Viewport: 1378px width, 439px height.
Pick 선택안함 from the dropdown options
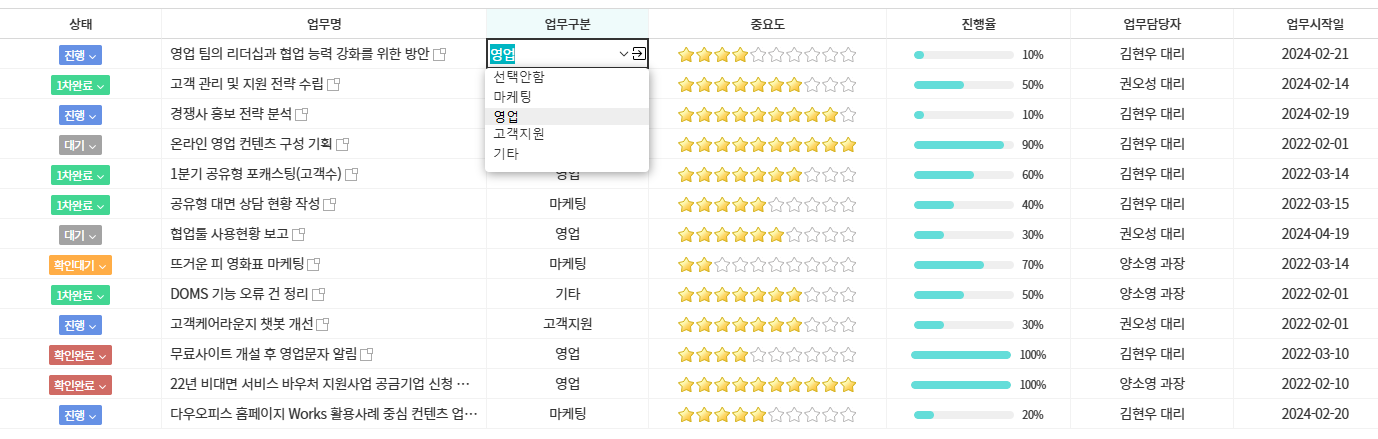point(518,77)
